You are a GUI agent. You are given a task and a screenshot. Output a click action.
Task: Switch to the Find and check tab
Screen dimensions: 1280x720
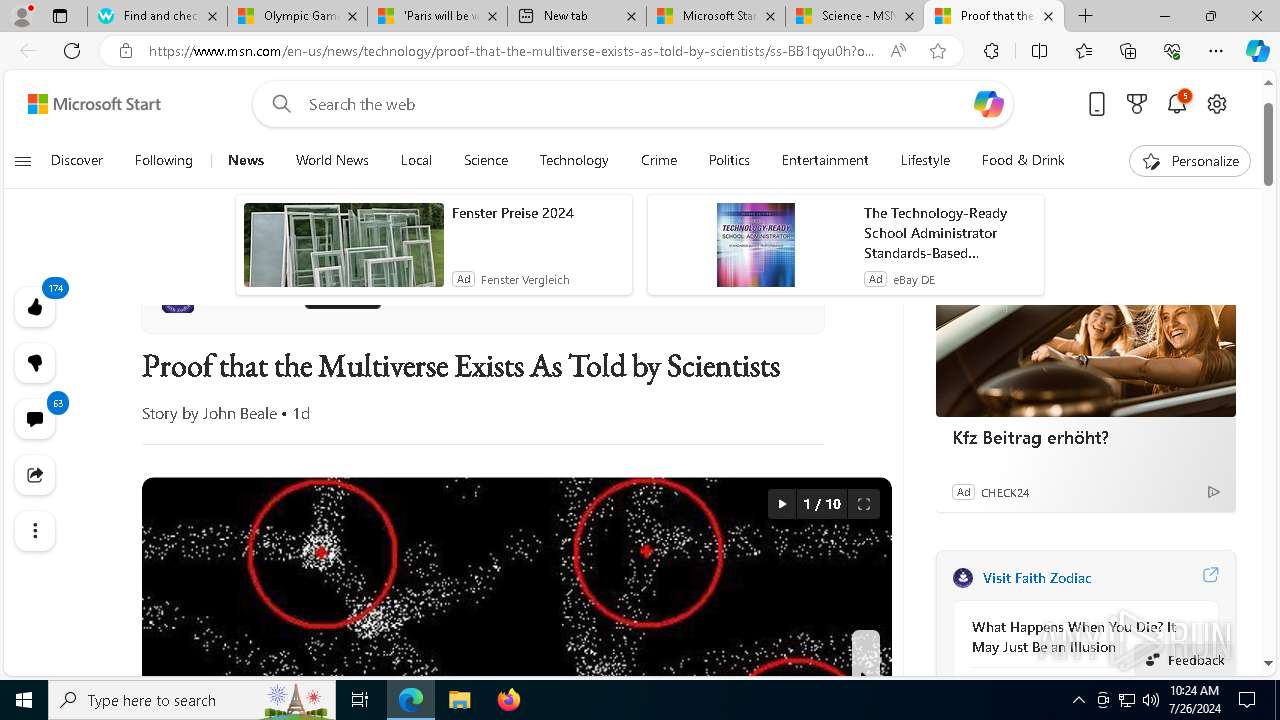(158, 16)
